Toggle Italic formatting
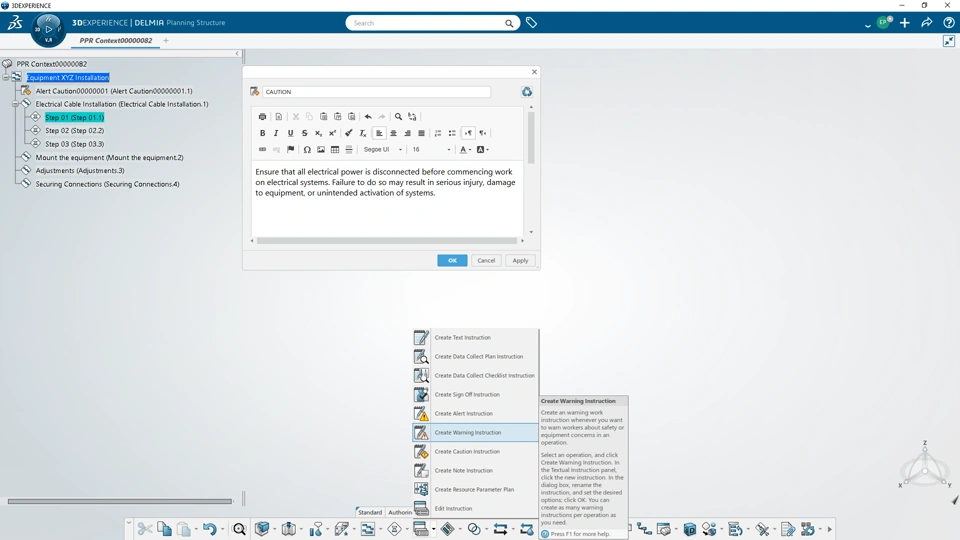This screenshot has height=540, width=960. pyautogui.click(x=276, y=133)
